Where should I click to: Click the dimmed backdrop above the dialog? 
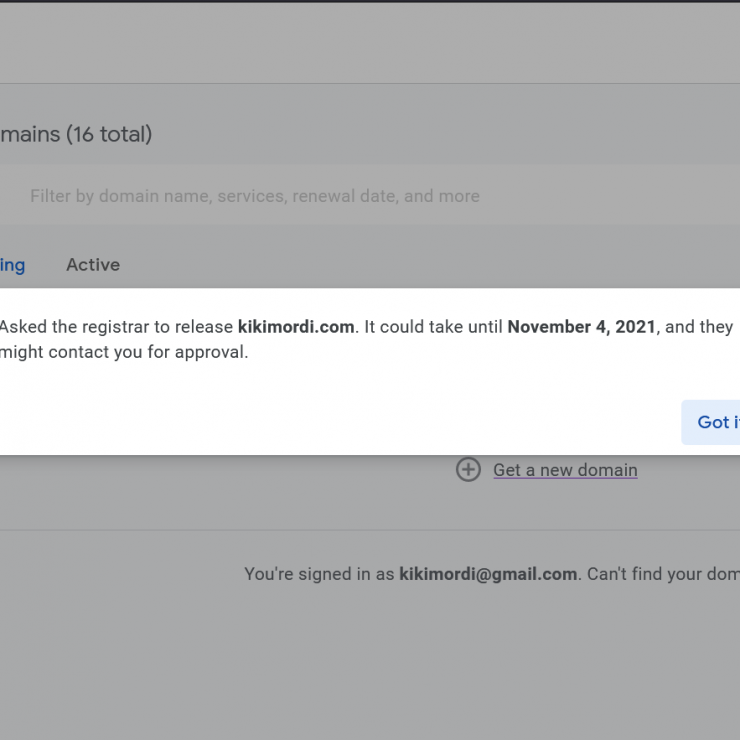pyautogui.click(x=370, y=42)
